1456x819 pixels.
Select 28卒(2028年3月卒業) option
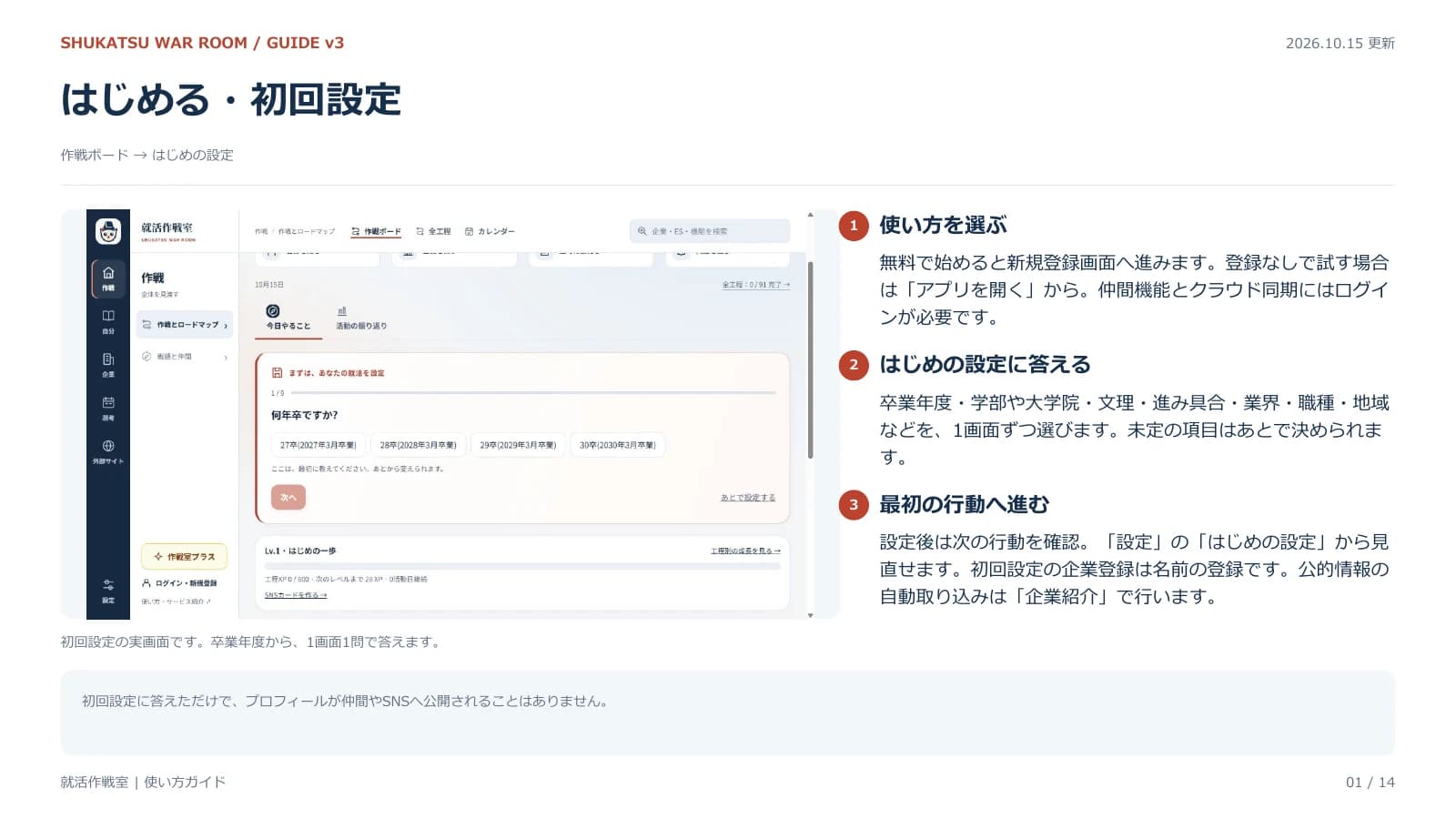tap(419, 445)
